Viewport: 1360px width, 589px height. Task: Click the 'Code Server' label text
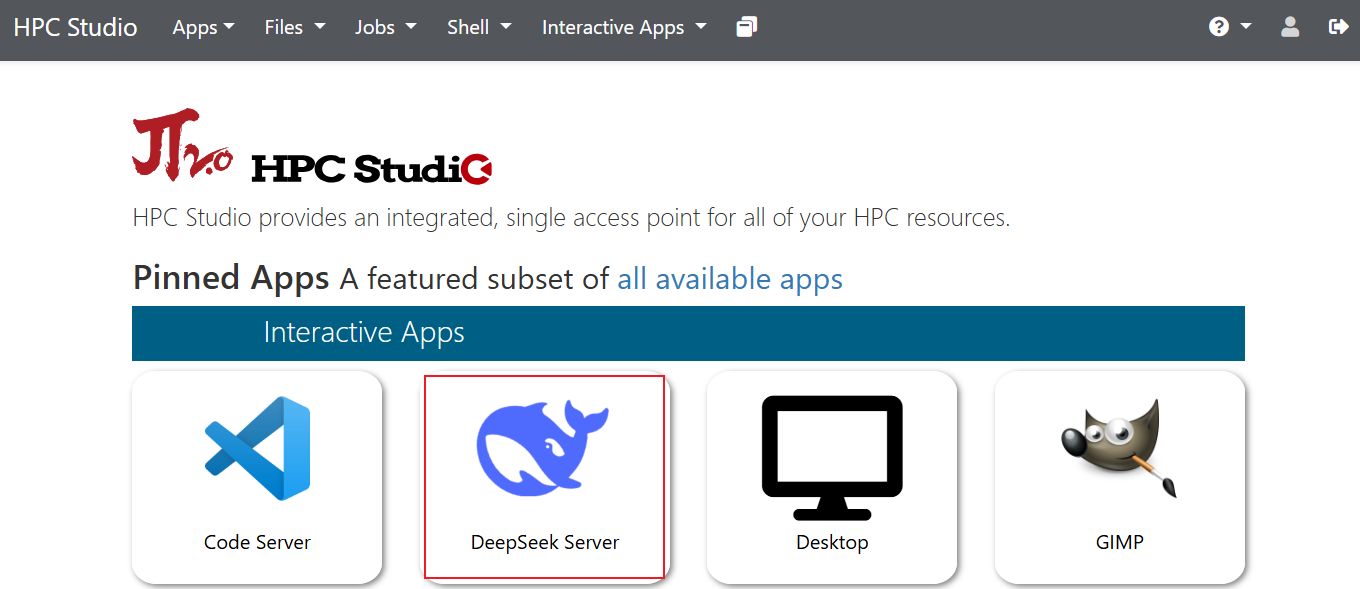coord(257,542)
